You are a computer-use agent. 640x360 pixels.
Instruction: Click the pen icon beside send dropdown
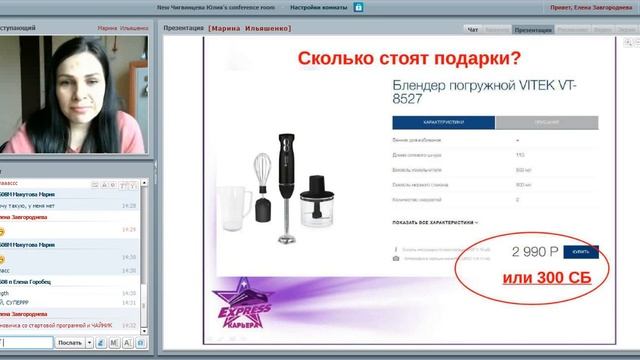101,343
